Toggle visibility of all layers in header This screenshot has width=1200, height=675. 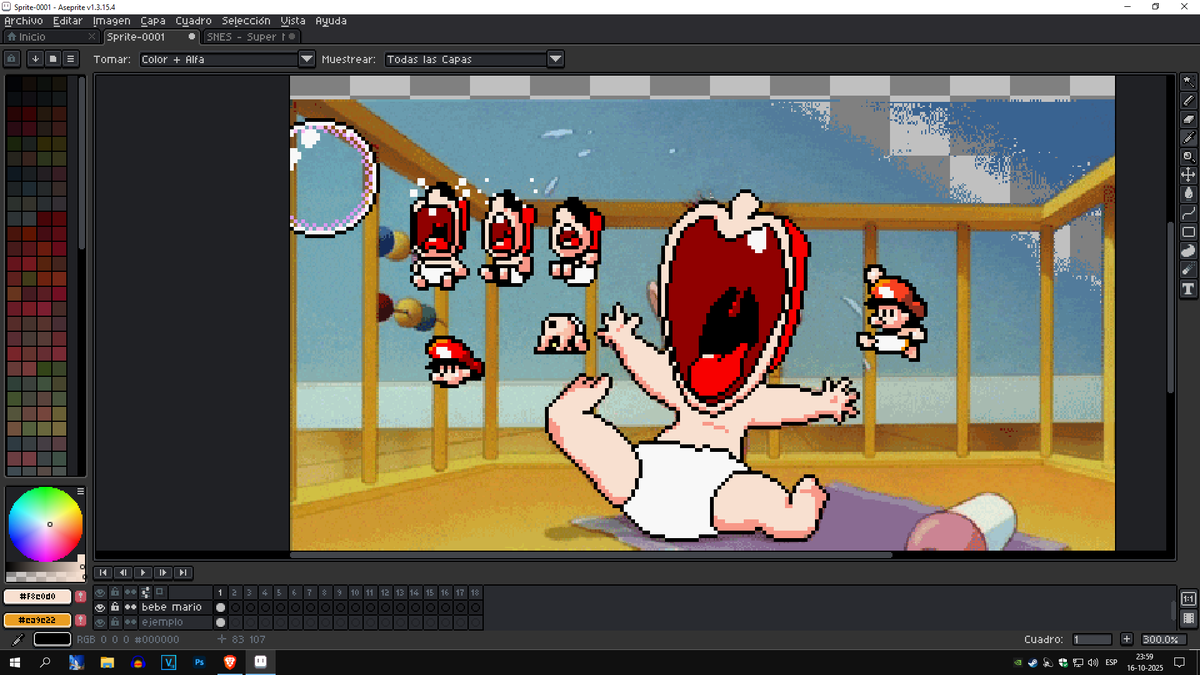tap(100, 593)
